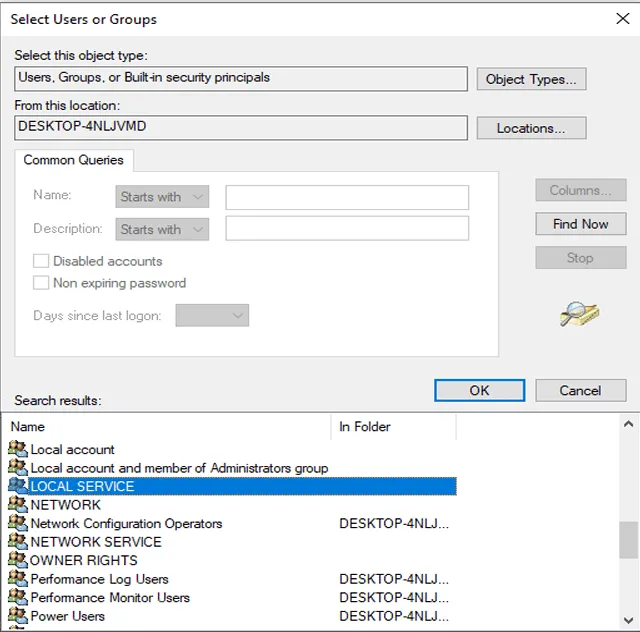Select the Common Queries tab

[x=73, y=160]
